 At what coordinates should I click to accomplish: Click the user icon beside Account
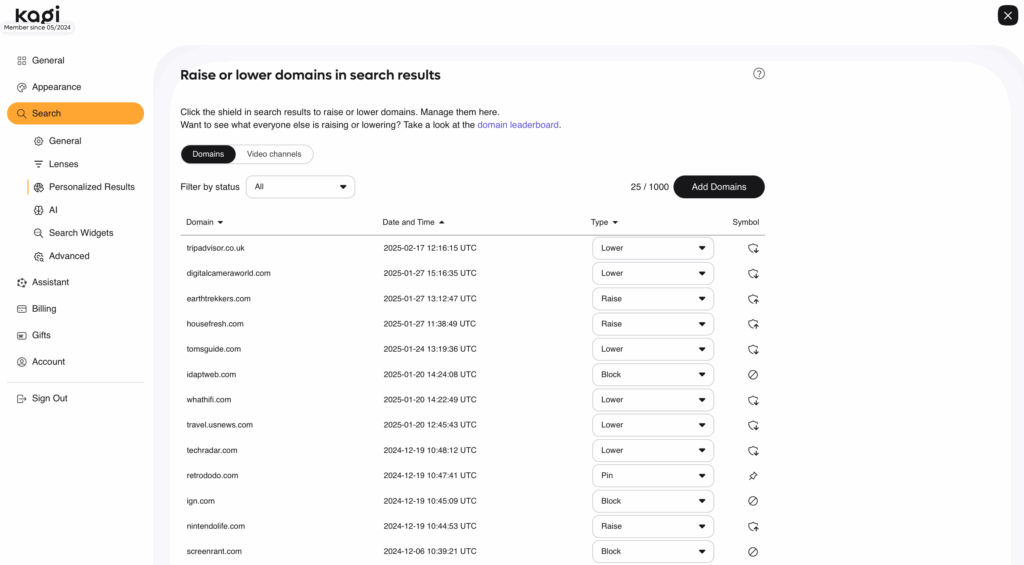(x=22, y=362)
